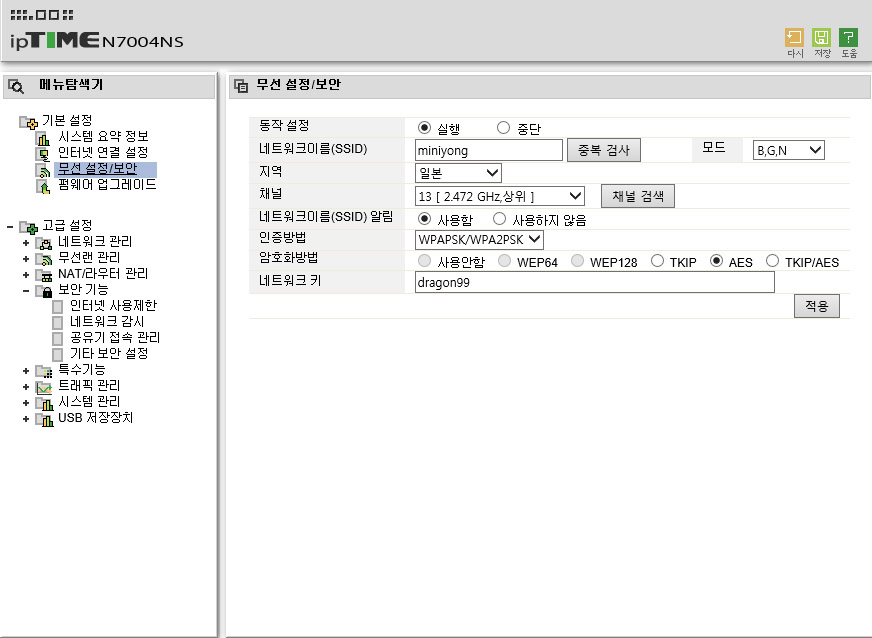This screenshot has width=872, height=638.
Task: Open 공유기 접속 관리 menu item
Action: click(x=115, y=338)
